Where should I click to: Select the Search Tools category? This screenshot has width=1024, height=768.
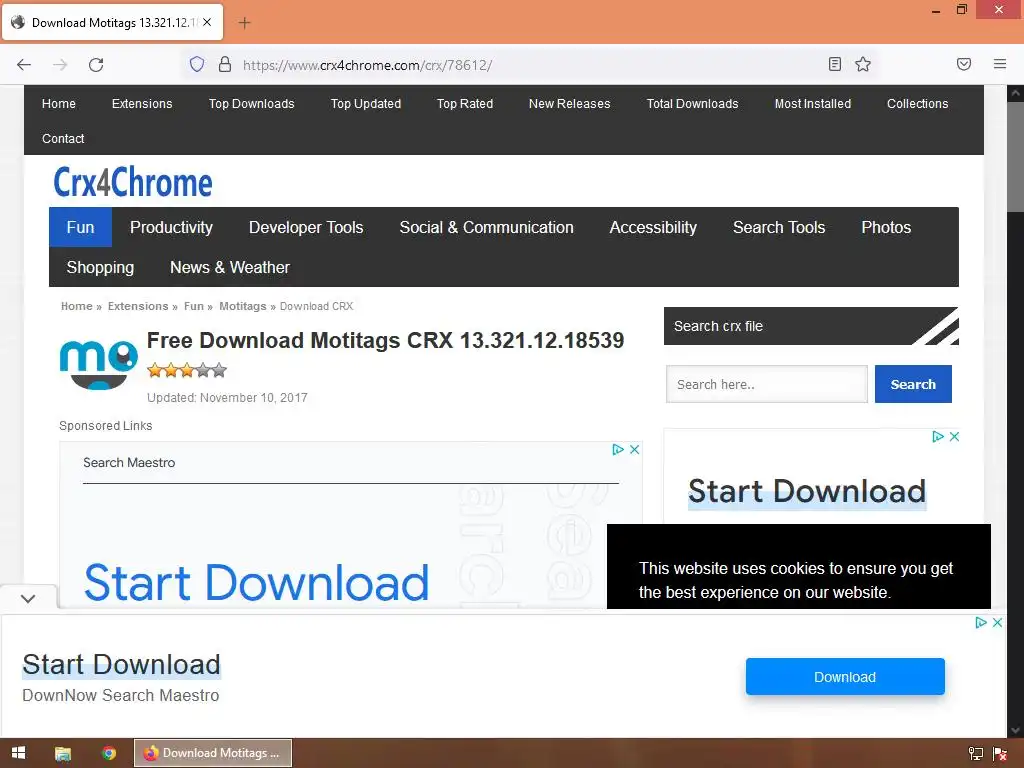tap(779, 227)
